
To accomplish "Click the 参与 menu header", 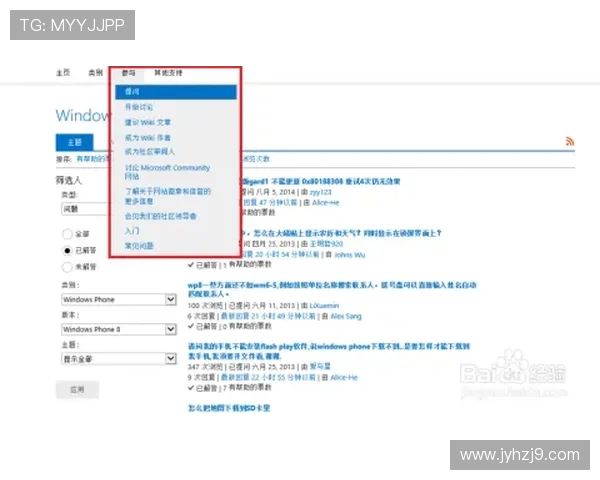I will point(128,73).
